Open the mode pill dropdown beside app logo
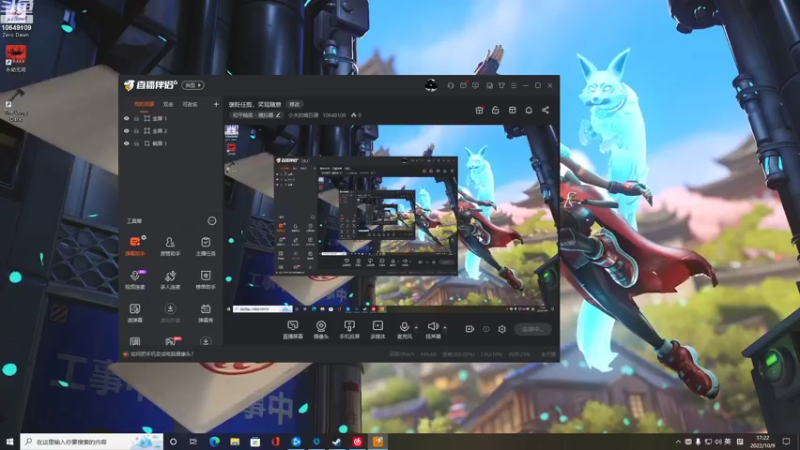The image size is (800, 450). pyautogui.click(x=193, y=85)
